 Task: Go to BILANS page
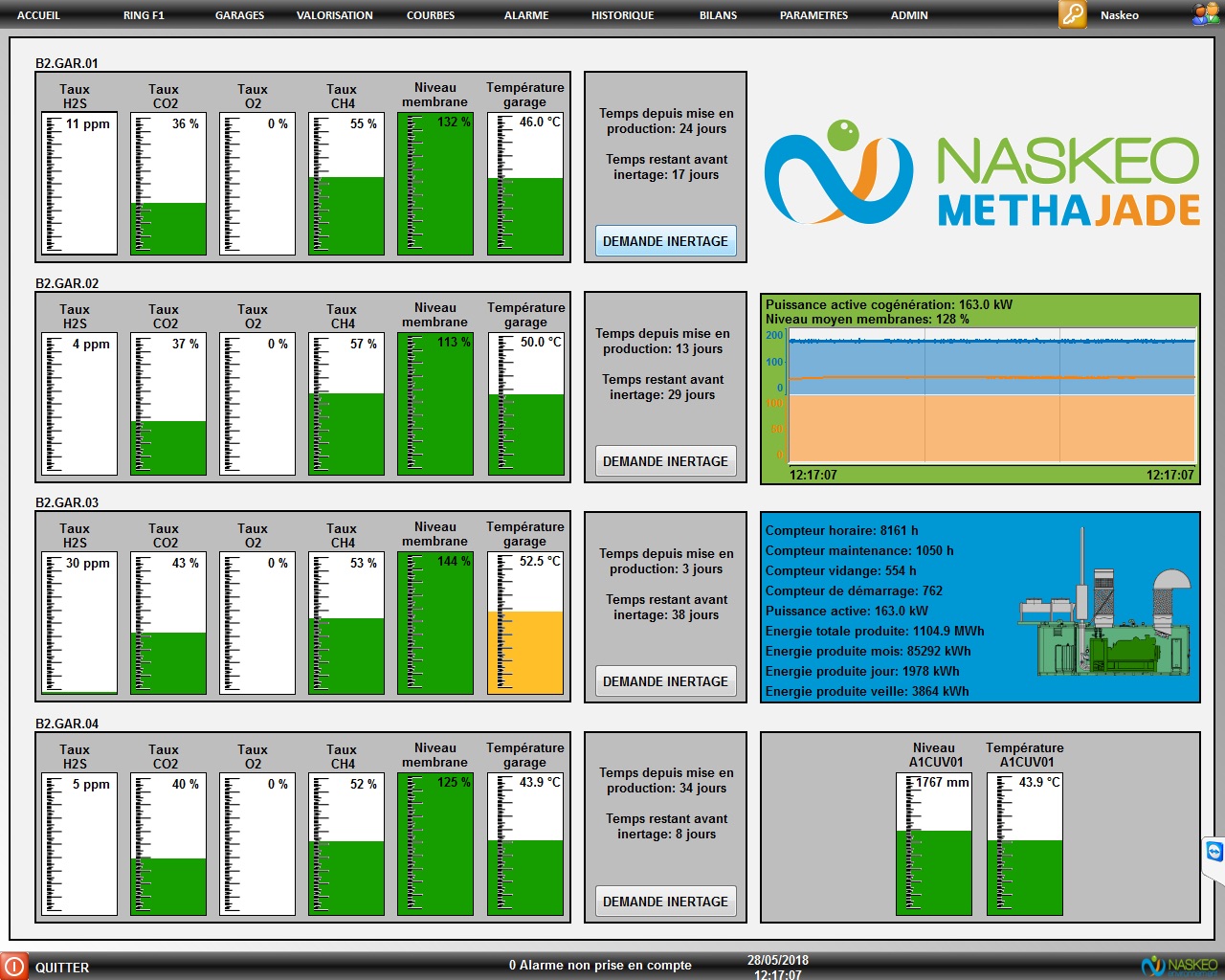pos(718,15)
